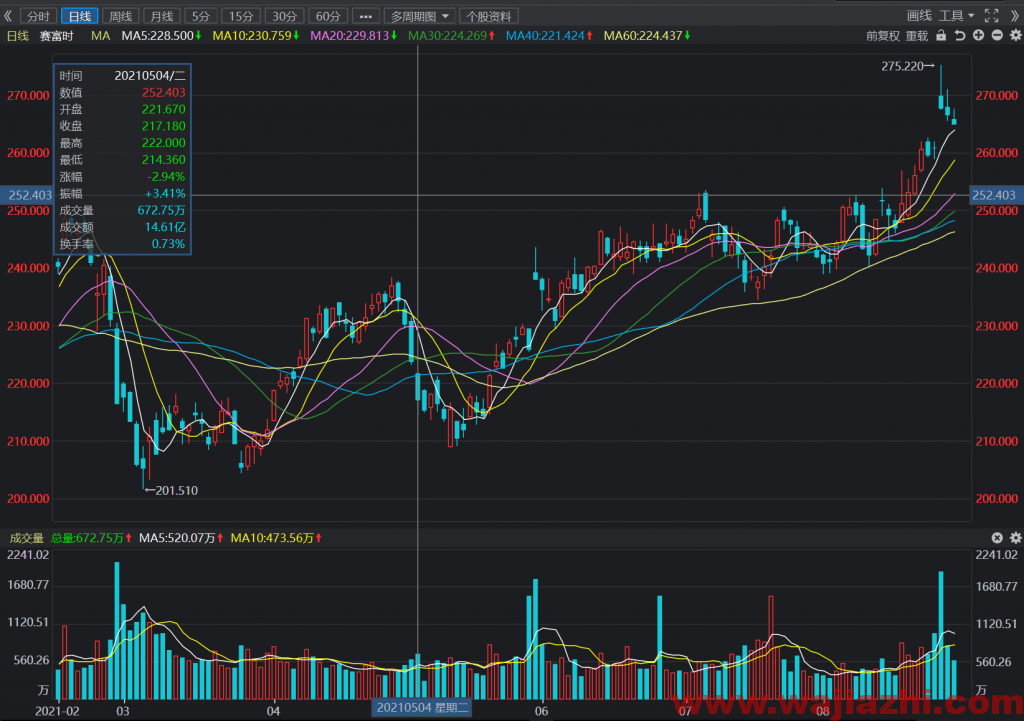Image resolution: width=1024 pixels, height=721 pixels.
Task: Click the 总量:672.75万 volume total
Action: pos(91,538)
